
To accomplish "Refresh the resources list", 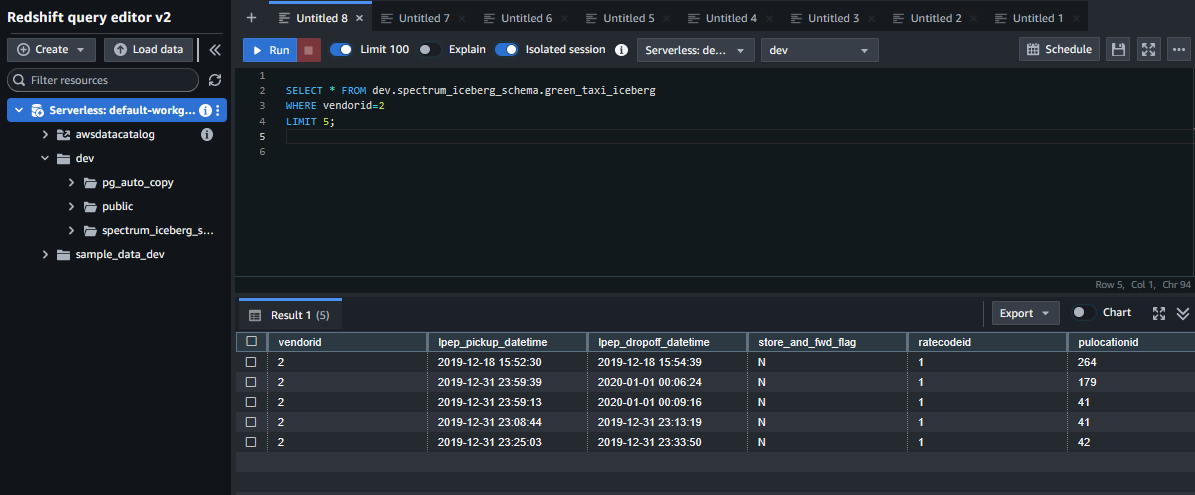I will pos(215,80).
